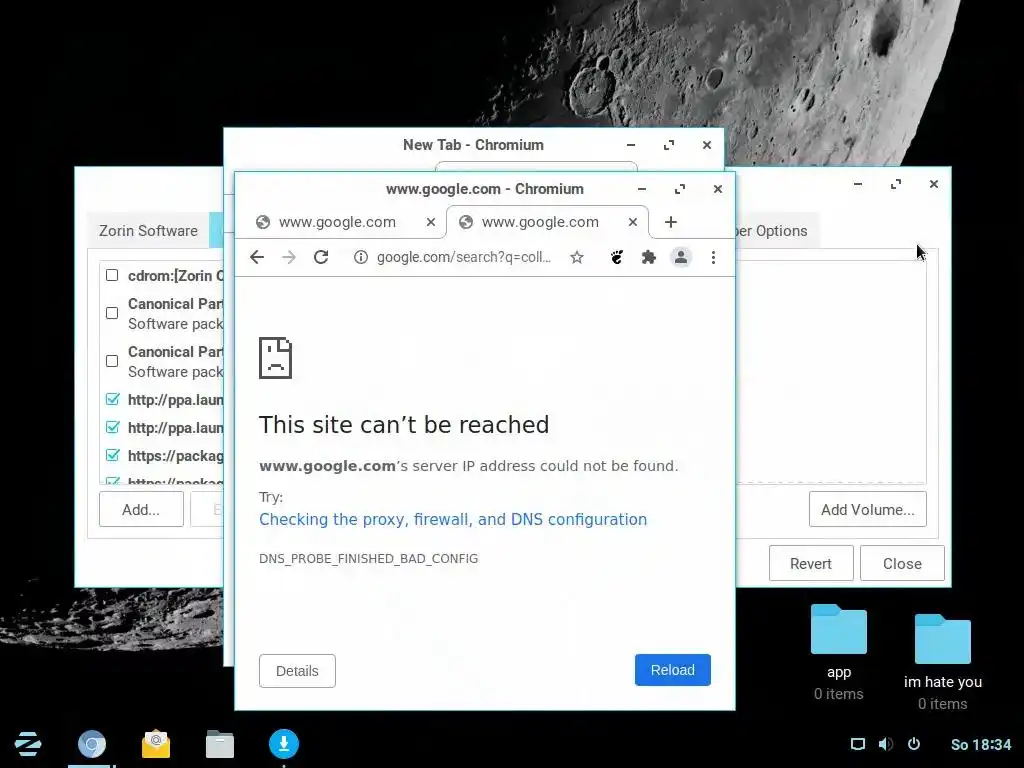The image size is (1024, 768).
Task: Reload the page with the toolbar icon
Action: (321, 257)
